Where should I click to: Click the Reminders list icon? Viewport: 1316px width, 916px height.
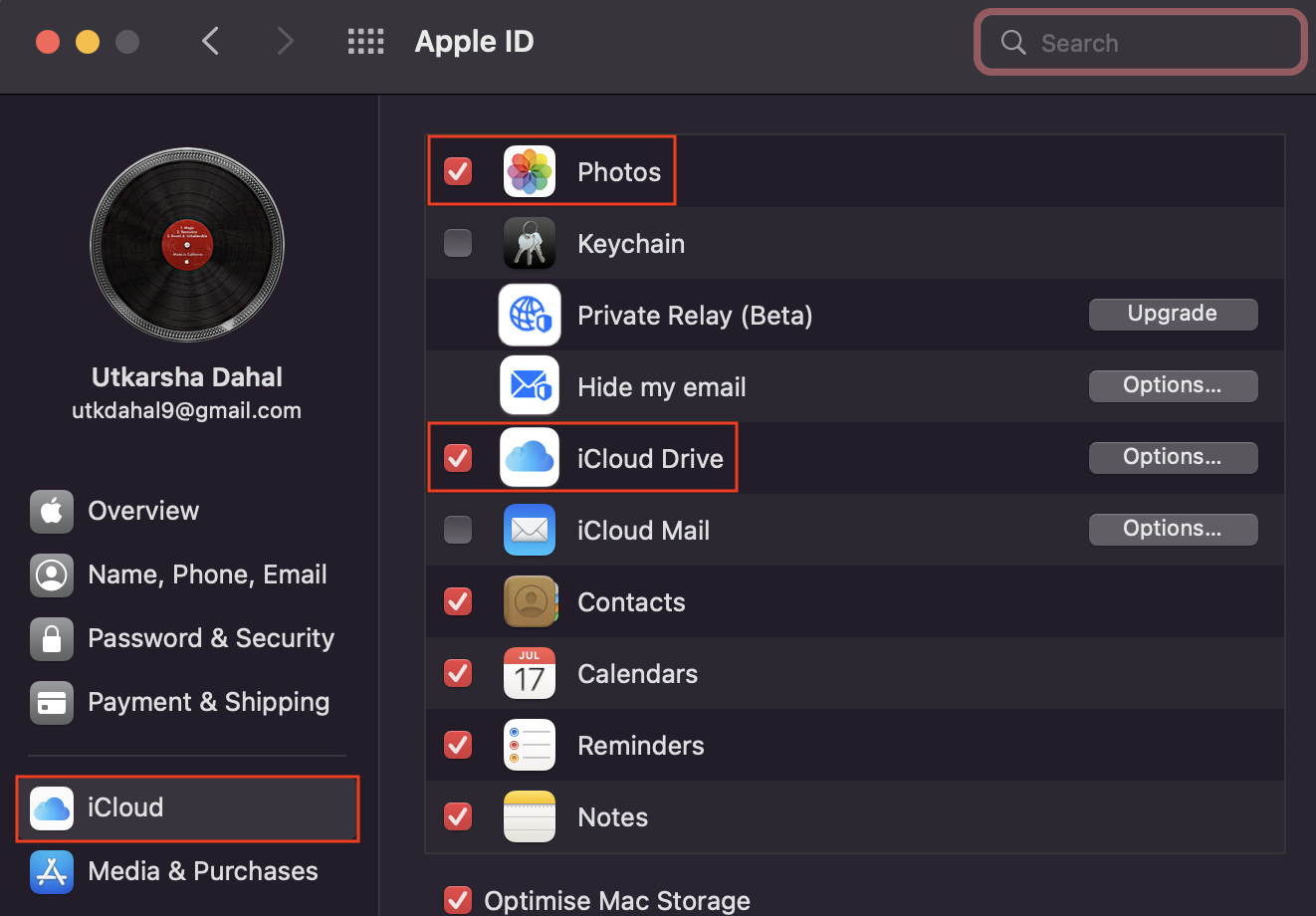pos(530,745)
